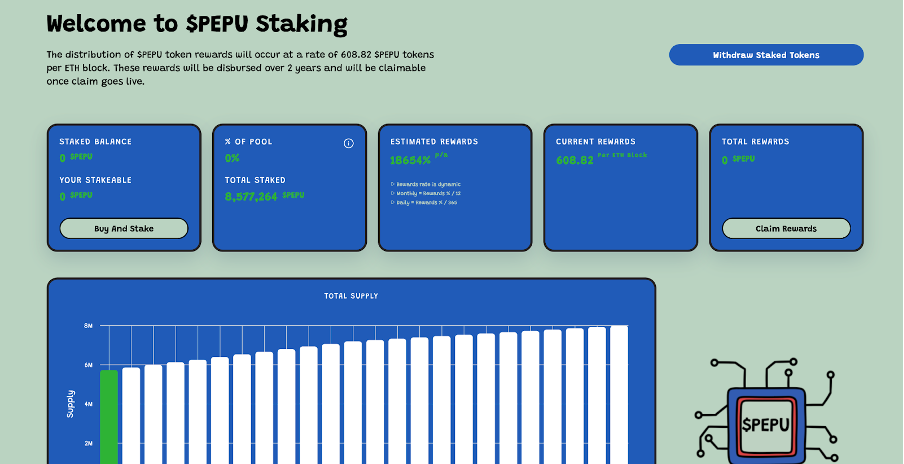Viewport: 904px width, 464px height.
Task: Click the CURRENT REWARDS label
Action: click(596, 142)
